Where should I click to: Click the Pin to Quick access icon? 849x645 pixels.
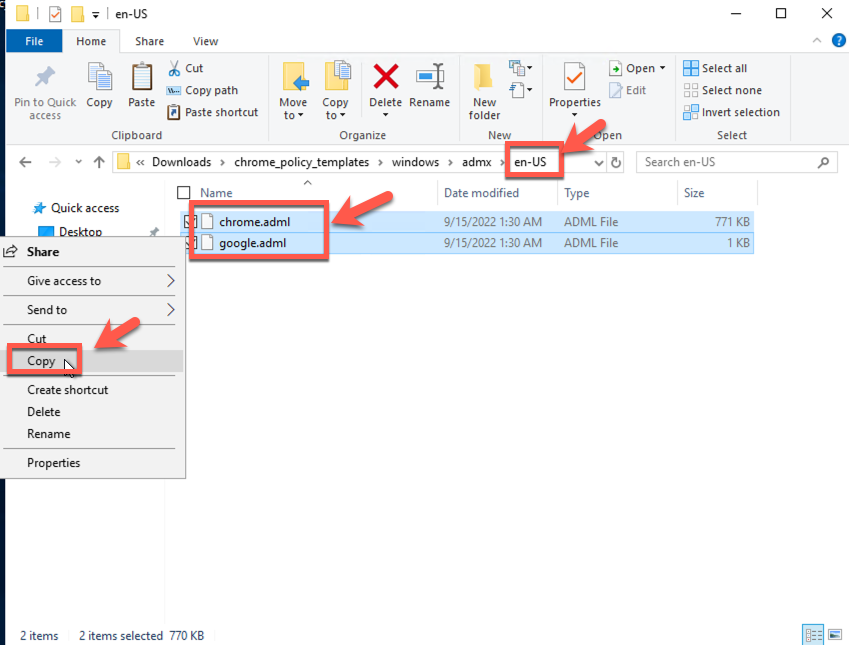click(x=45, y=78)
